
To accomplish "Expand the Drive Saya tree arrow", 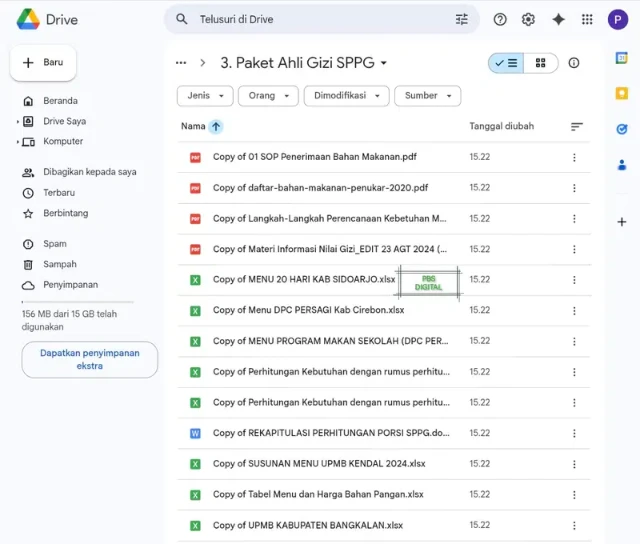I will (x=18, y=122).
